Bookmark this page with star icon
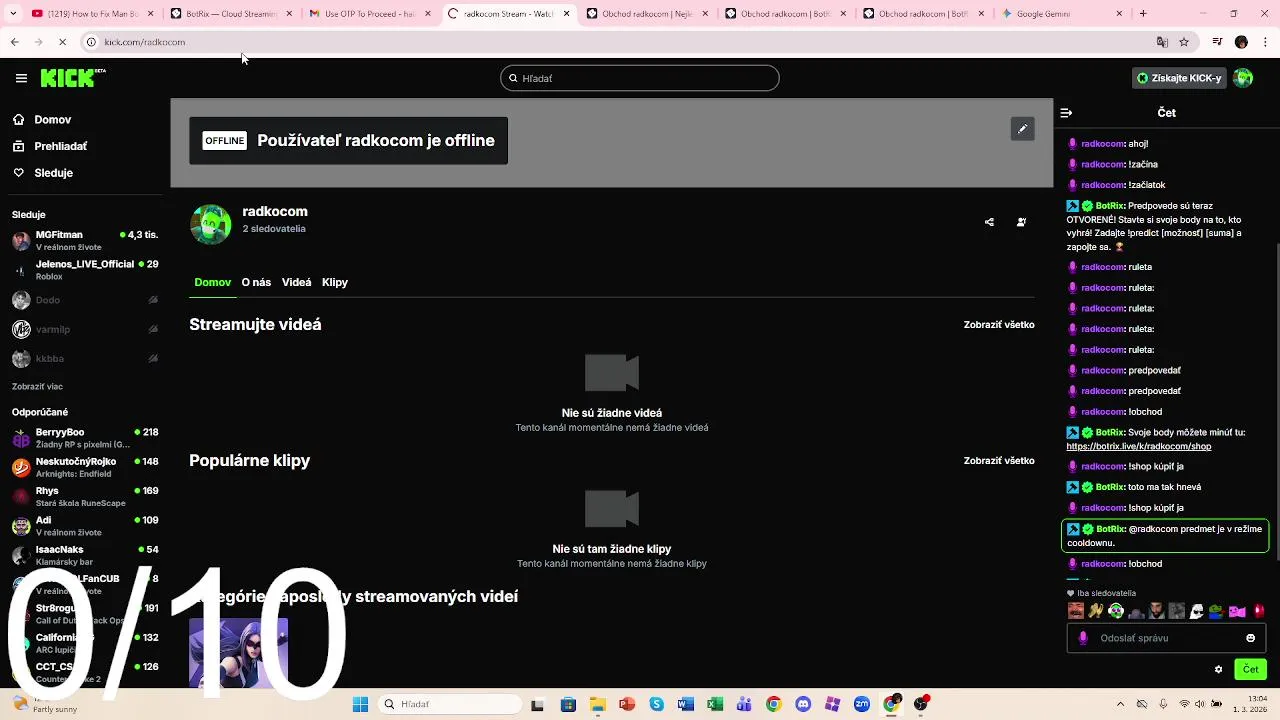Viewport: 1280px width, 720px height. click(x=1184, y=42)
